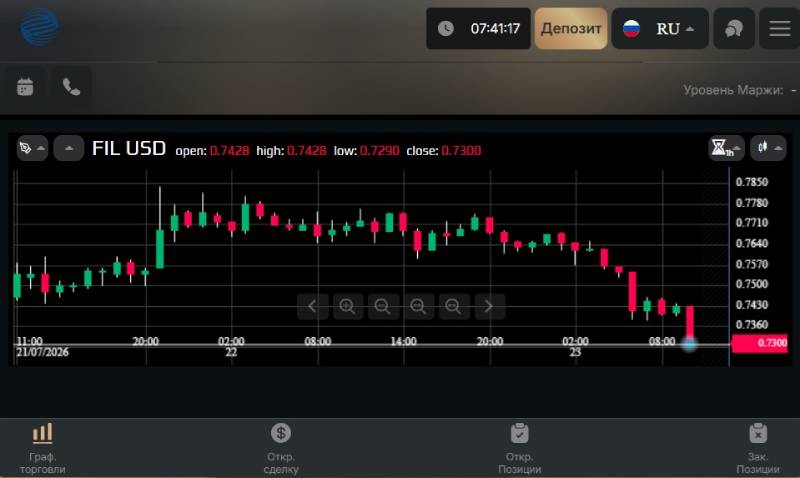
Task: Go to the Откр. сделку tab
Action: point(281,448)
